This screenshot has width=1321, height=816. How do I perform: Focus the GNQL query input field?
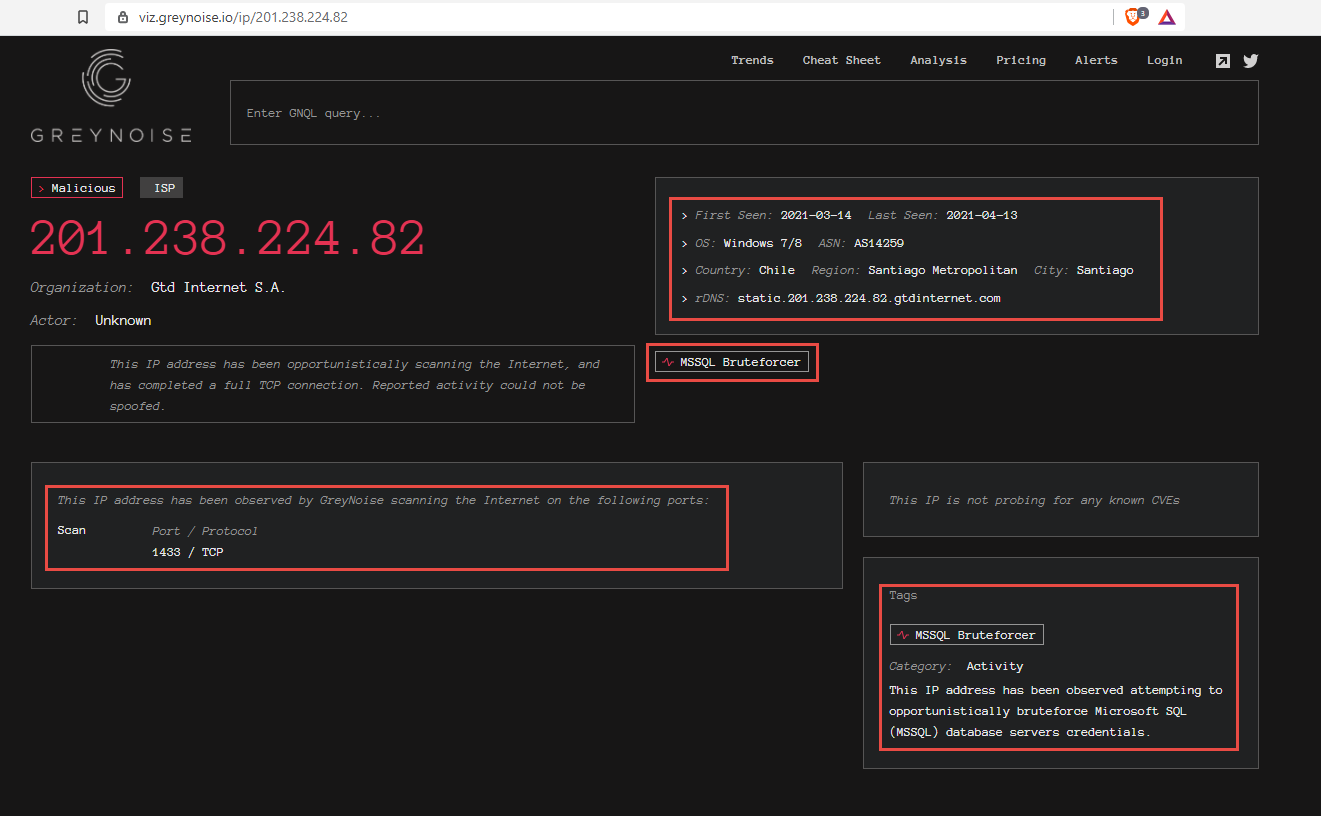coord(744,113)
